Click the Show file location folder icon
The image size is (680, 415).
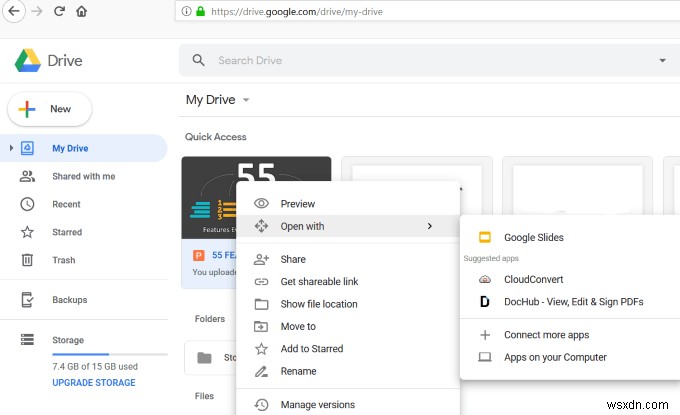261,304
